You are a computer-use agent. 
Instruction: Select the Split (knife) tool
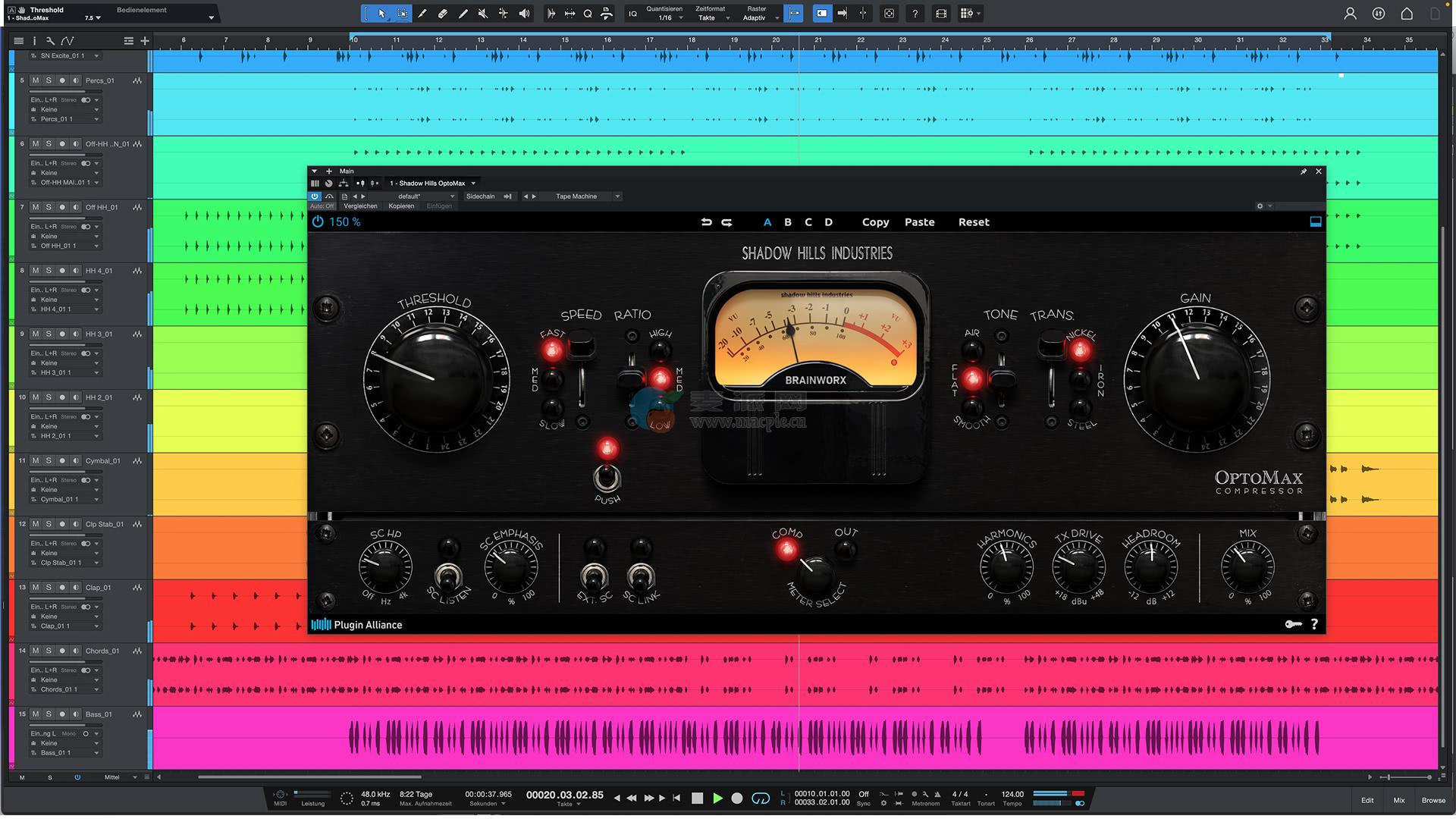tap(422, 14)
